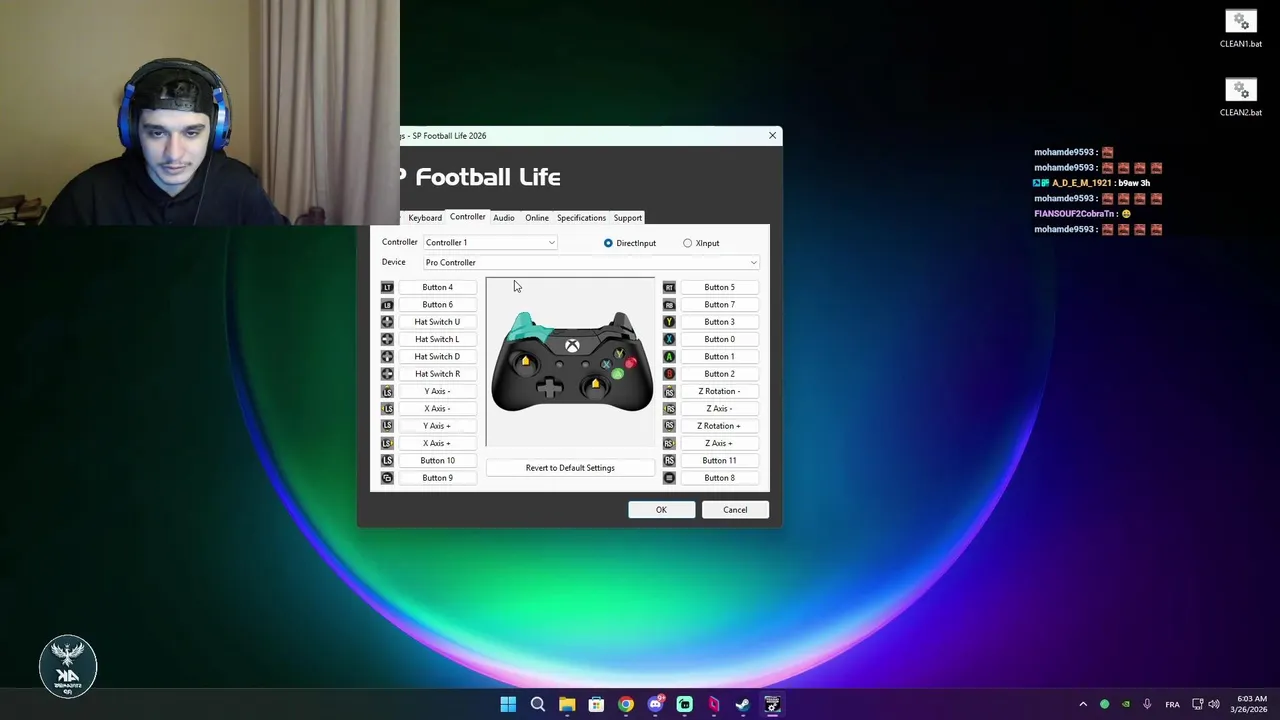Remap the X Axis - assignment
This screenshot has height=720, width=1280.
(437, 408)
